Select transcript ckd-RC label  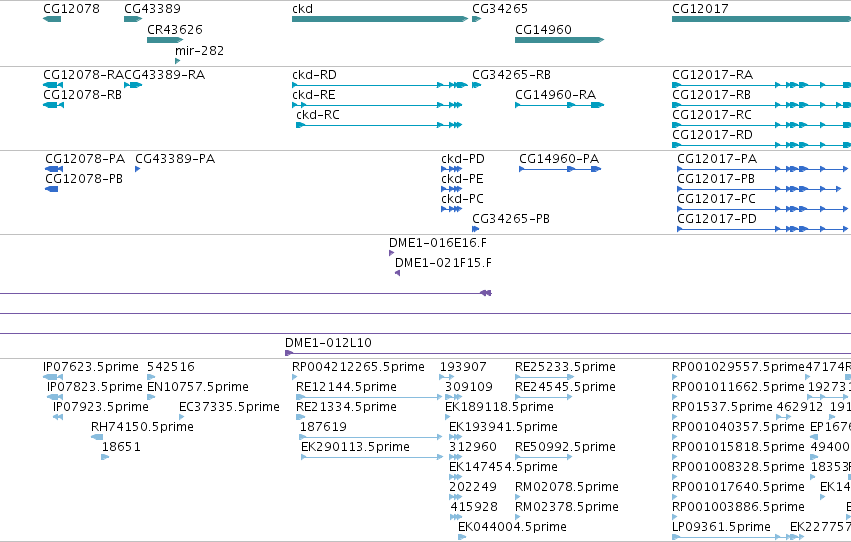click(318, 115)
